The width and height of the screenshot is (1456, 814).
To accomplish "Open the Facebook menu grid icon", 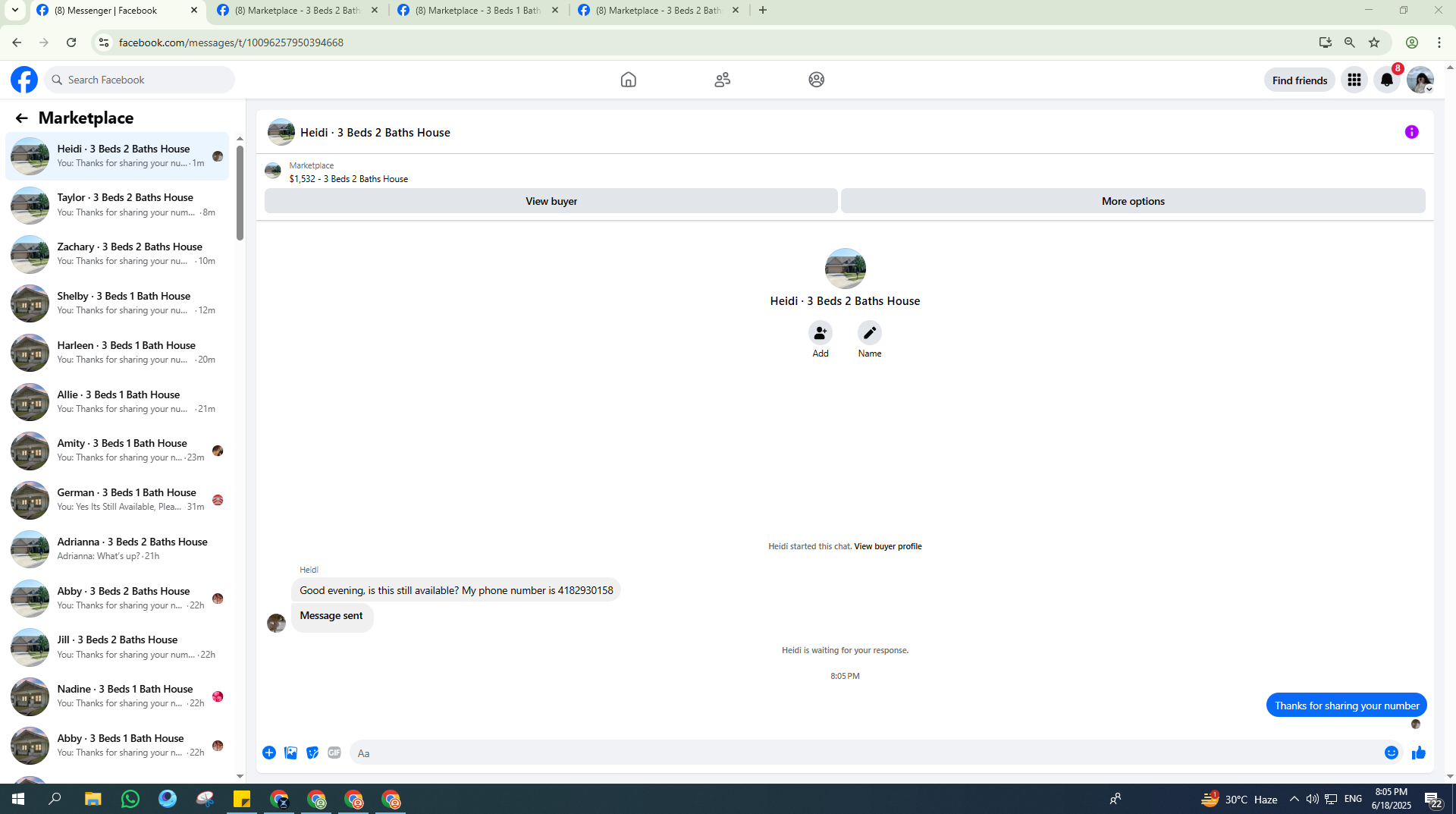I will 1354,80.
